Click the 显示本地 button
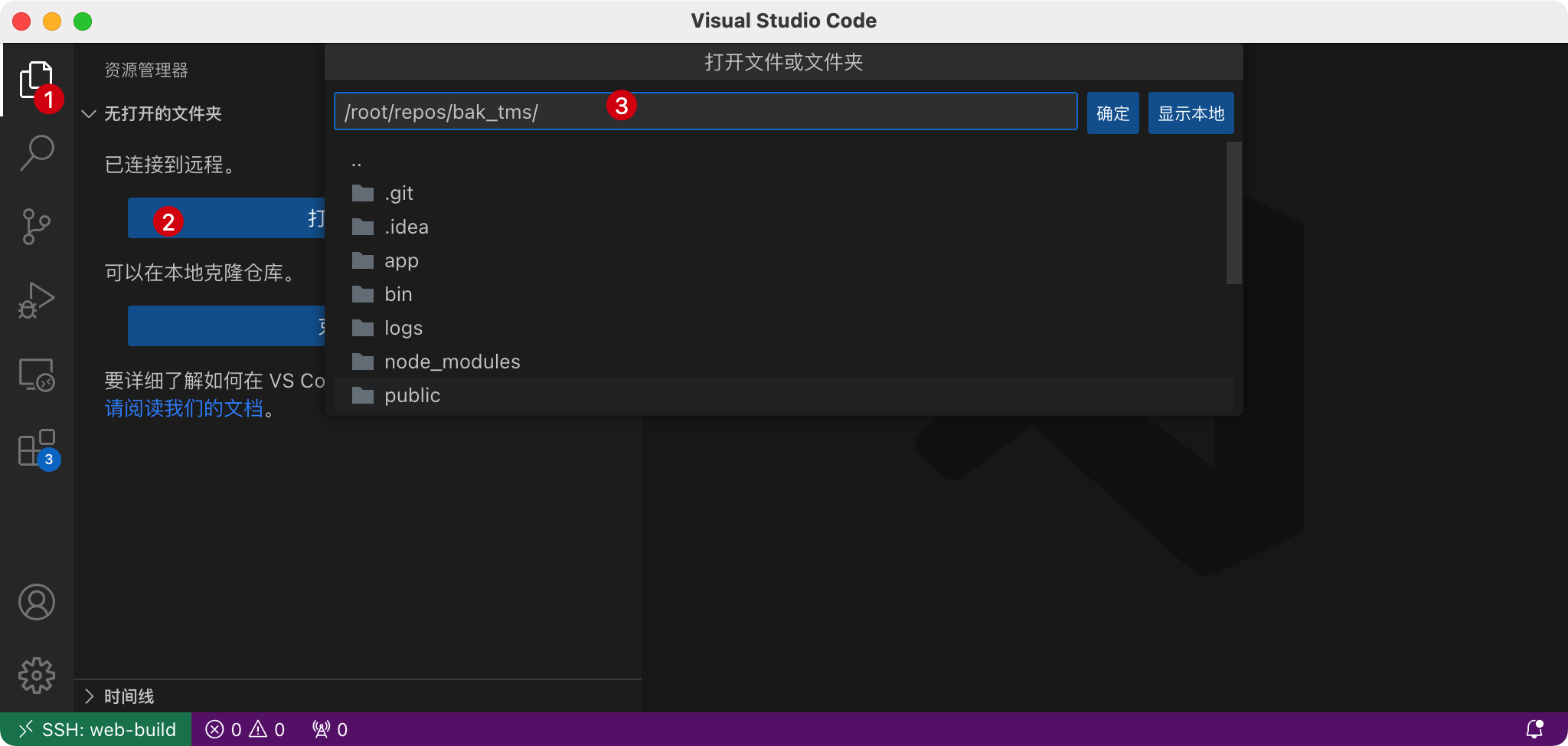The height and width of the screenshot is (746, 1568). (x=1191, y=113)
